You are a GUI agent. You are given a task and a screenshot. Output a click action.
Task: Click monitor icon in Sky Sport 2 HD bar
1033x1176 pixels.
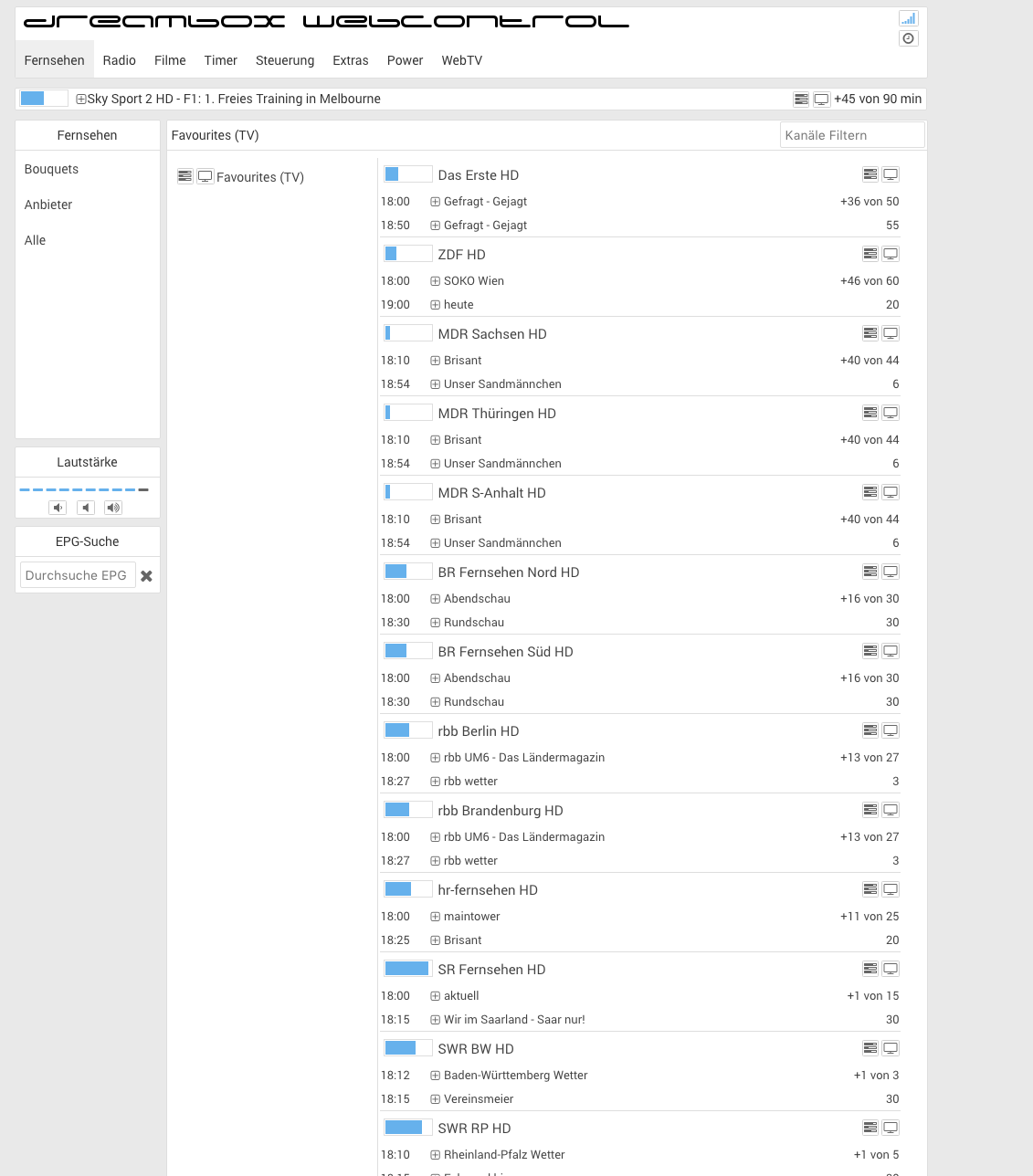(821, 100)
